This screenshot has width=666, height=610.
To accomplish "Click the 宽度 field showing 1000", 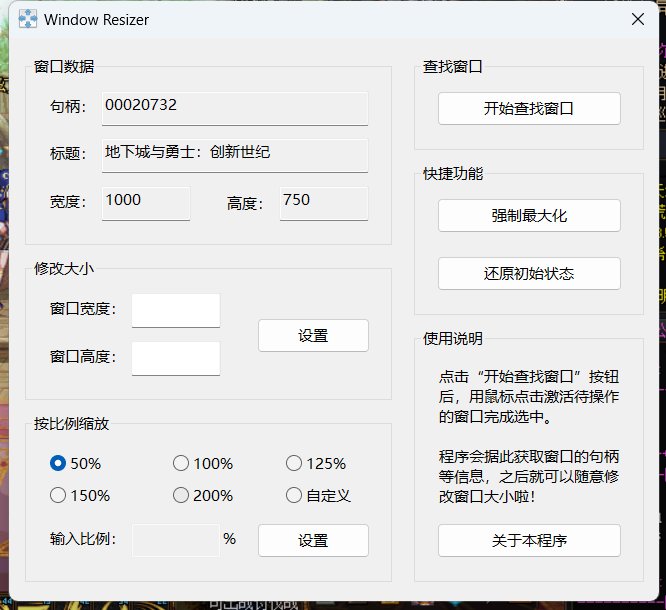I will (146, 203).
